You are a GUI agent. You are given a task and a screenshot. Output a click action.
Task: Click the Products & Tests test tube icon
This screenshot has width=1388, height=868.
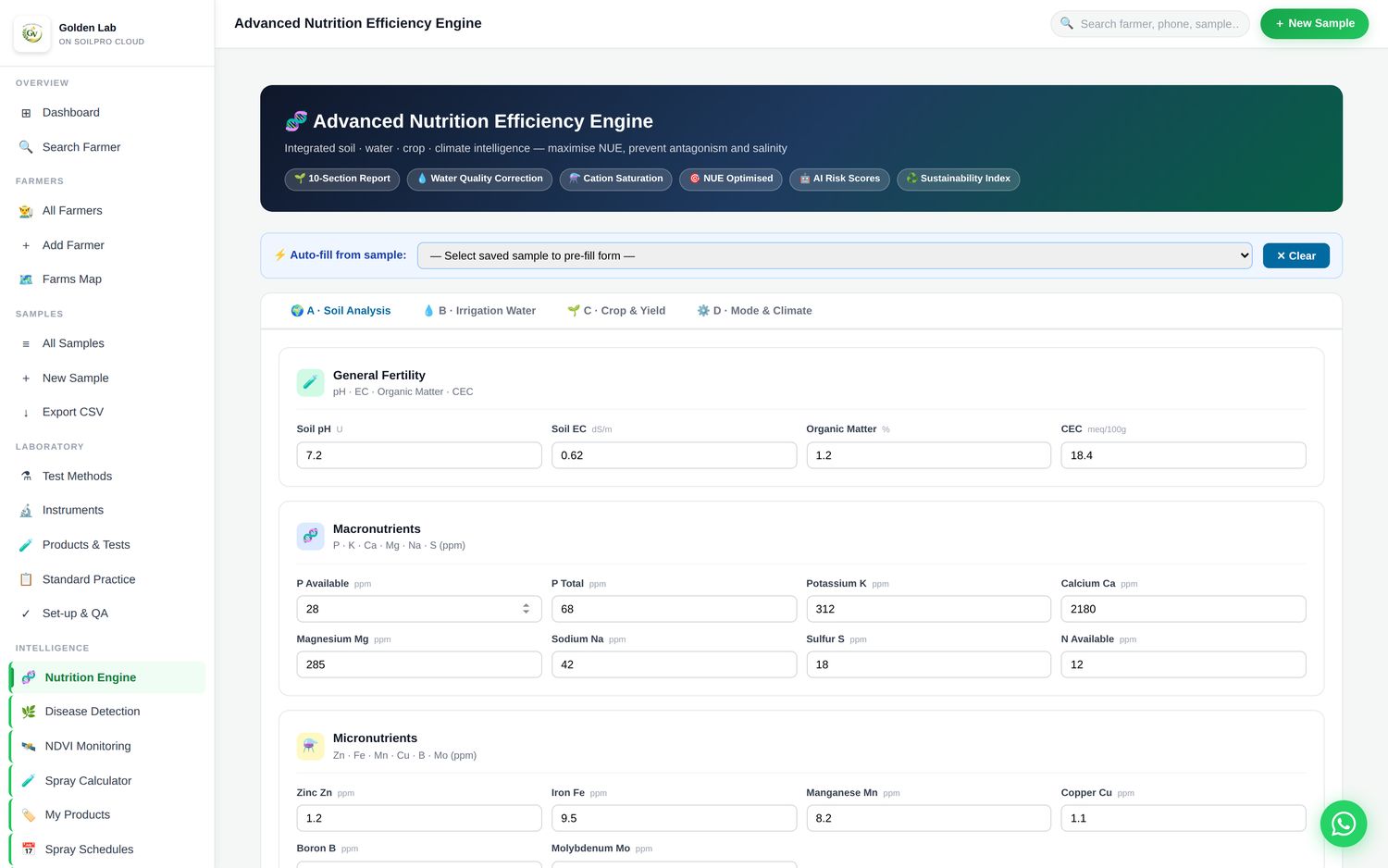26,545
